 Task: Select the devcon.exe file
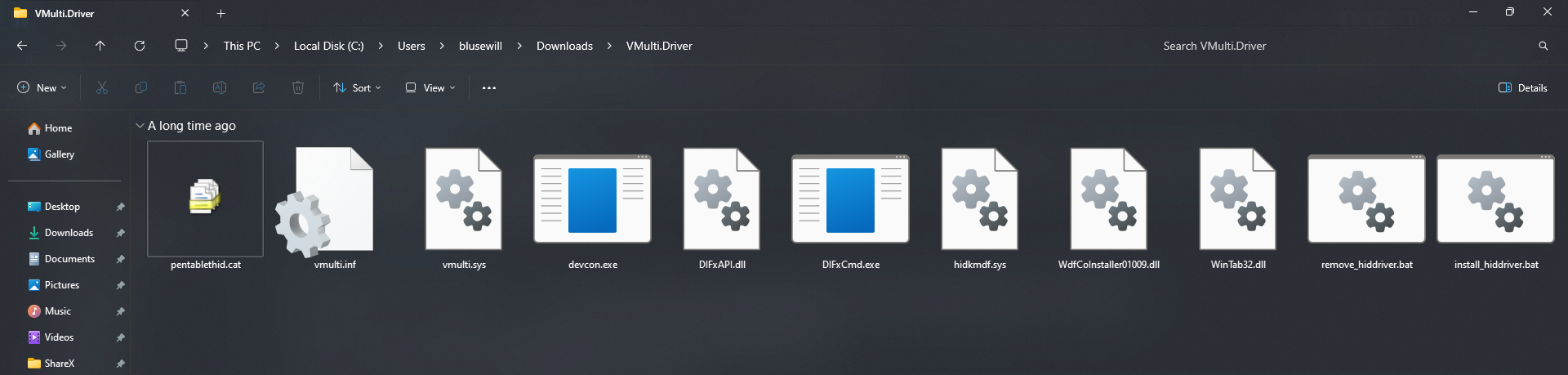[592, 208]
